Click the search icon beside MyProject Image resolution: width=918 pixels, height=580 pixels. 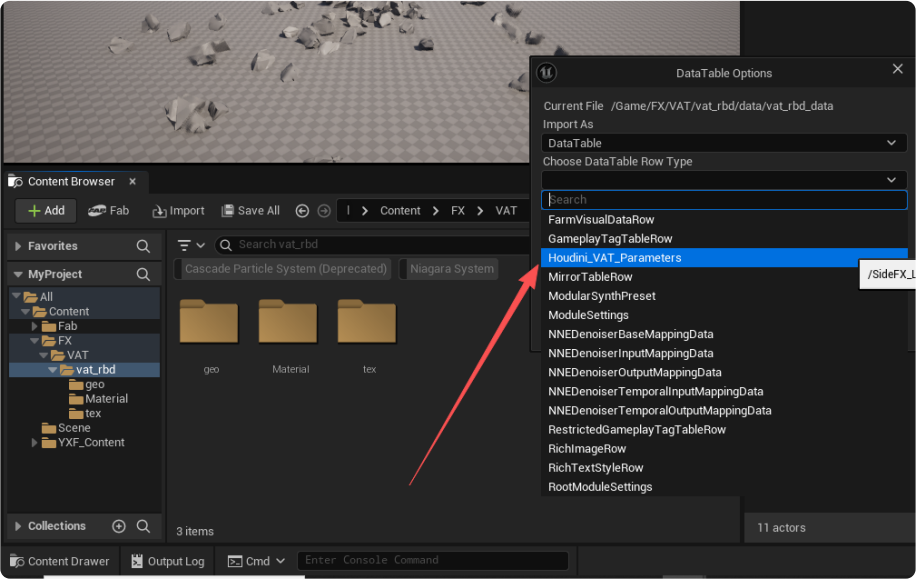[143, 274]
